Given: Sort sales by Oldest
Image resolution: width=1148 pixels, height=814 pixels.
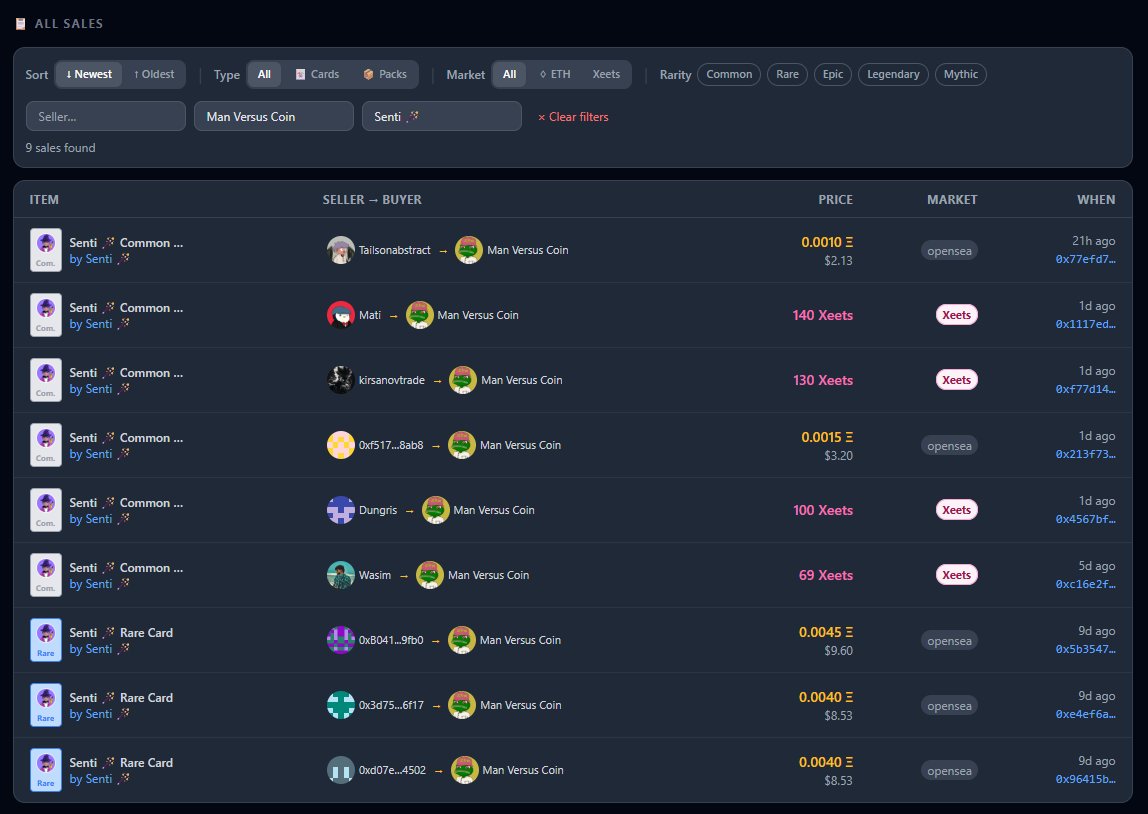Looking at the screenshot, I should click(x=154, y=74).
